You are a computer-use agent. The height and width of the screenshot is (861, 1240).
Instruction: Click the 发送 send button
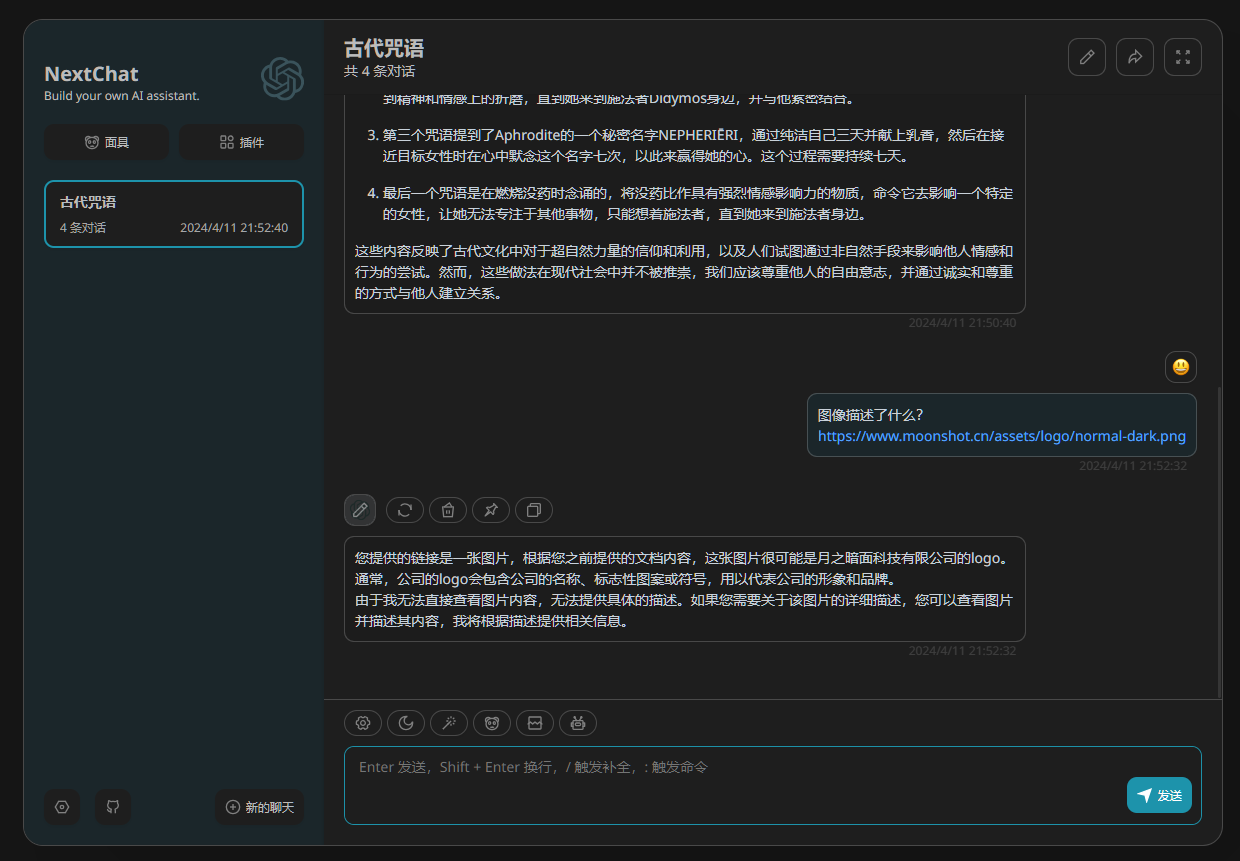[x=1159, y=794]
